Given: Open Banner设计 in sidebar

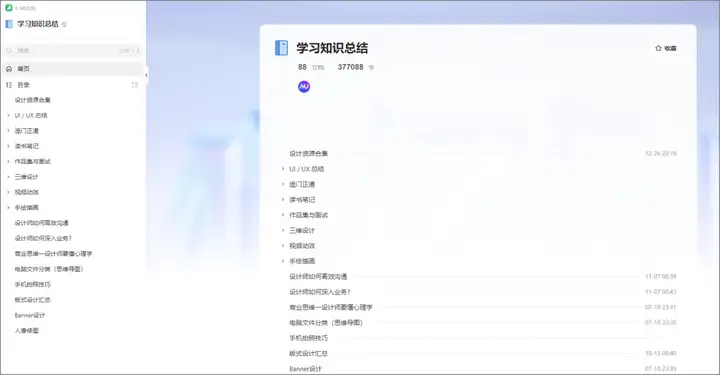Looking at the screenshot, I should pyautogui.click(x=30, y=315).
